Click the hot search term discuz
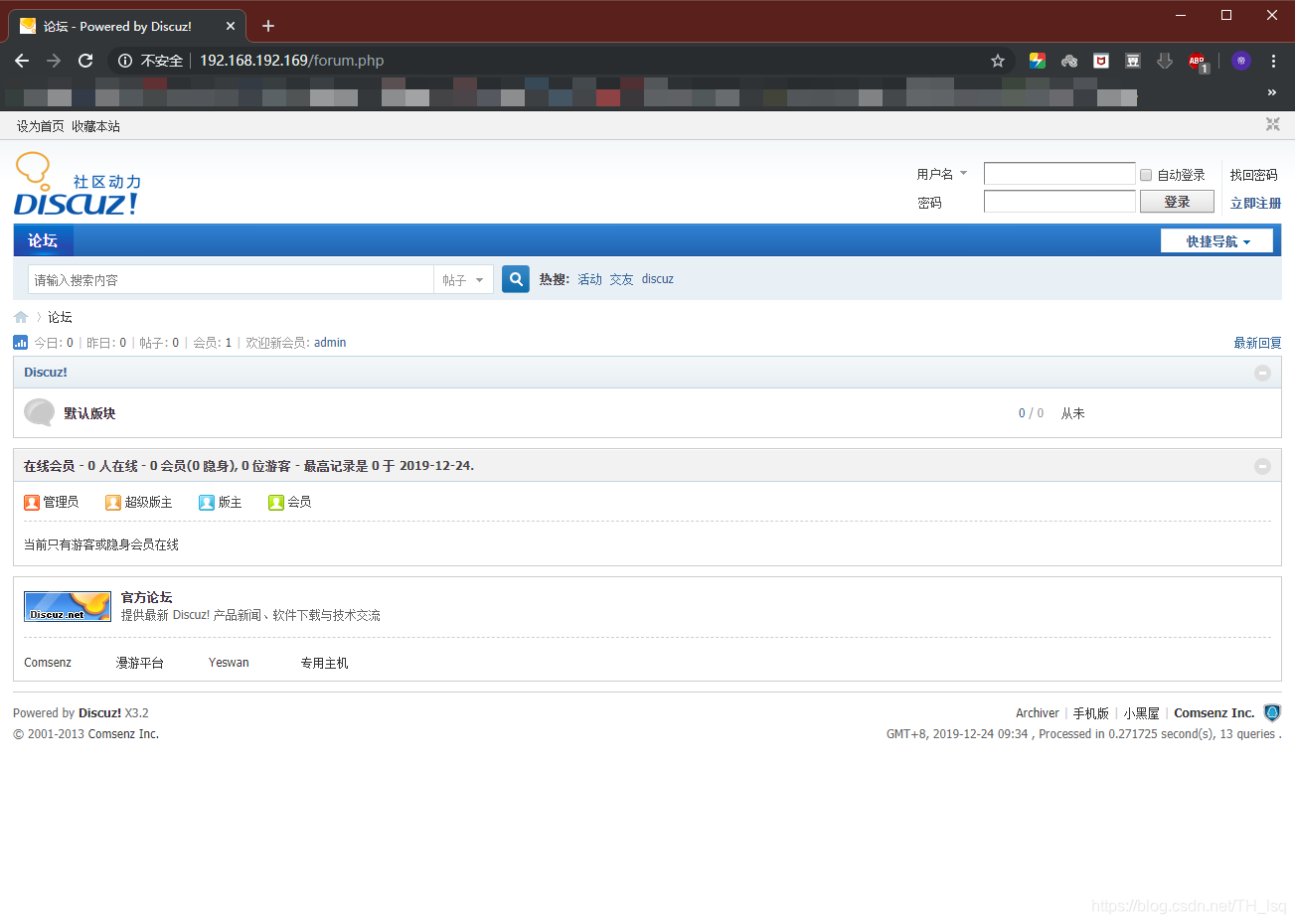The width and height of the screenshot is (1295, 924). click(x=658, y=279)
